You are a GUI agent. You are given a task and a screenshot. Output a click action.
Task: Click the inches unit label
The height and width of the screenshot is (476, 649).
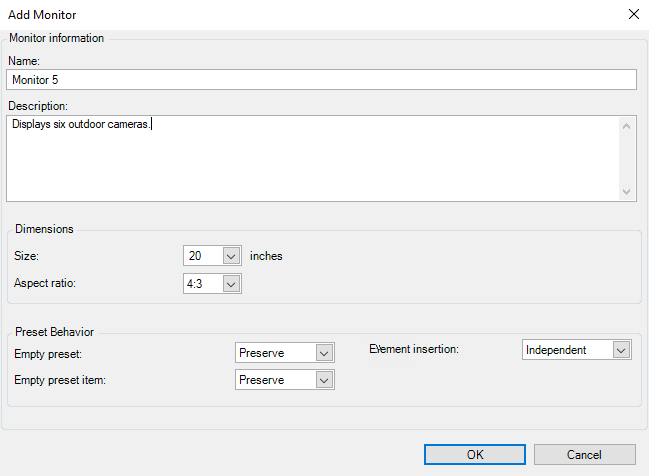pos(266,256)
